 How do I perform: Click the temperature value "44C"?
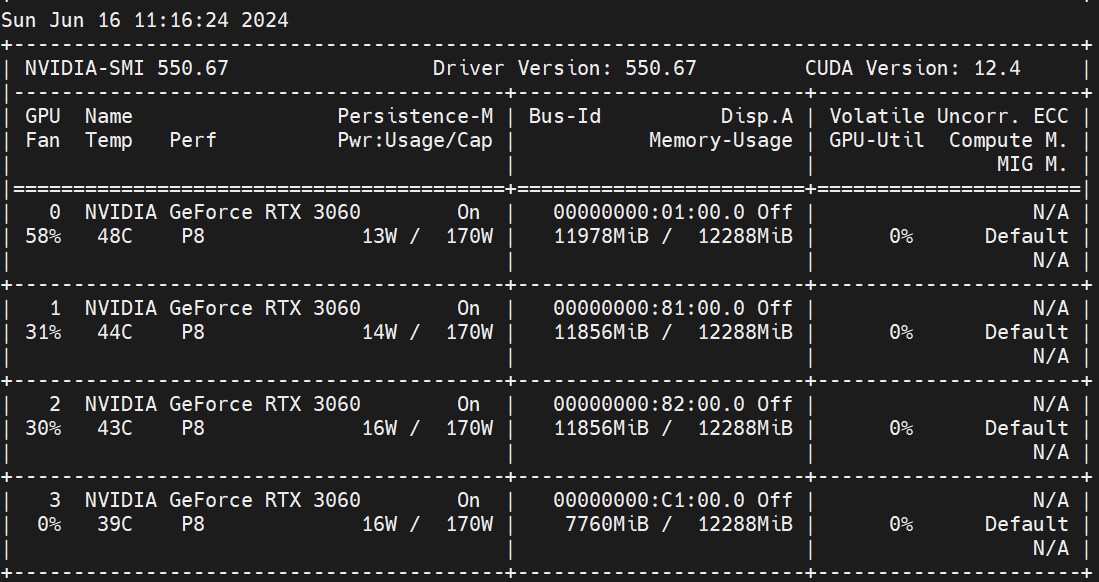tap(115, 332)
